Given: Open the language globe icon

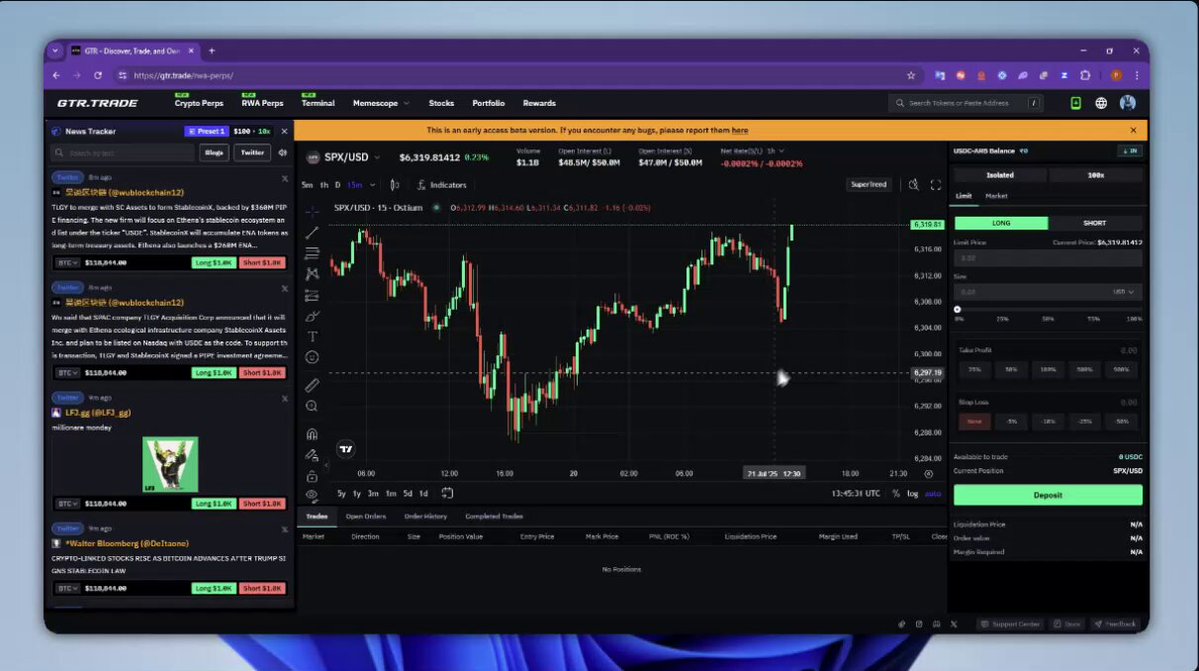Looking at the screenshot, I should point(1101,103).
